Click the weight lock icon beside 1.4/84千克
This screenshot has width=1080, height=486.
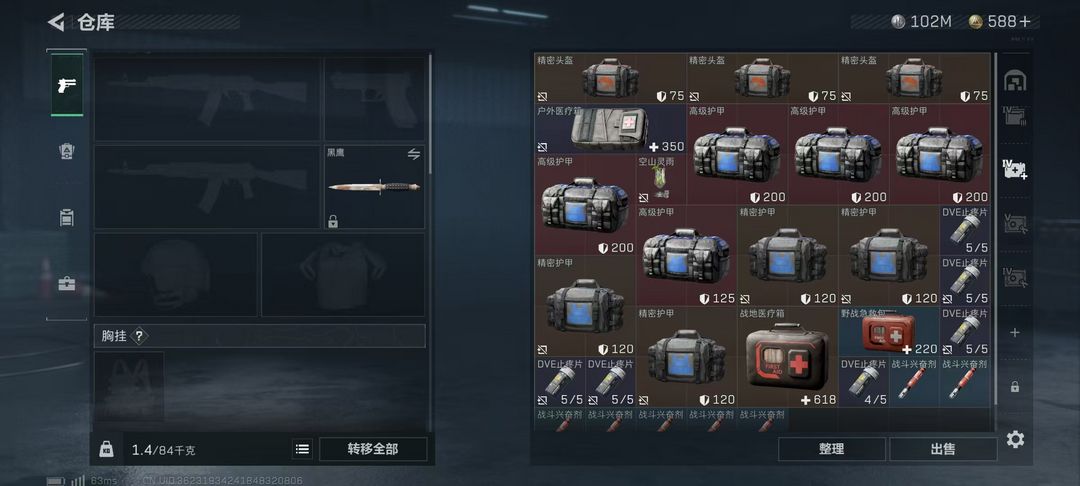tap(106, 450)
